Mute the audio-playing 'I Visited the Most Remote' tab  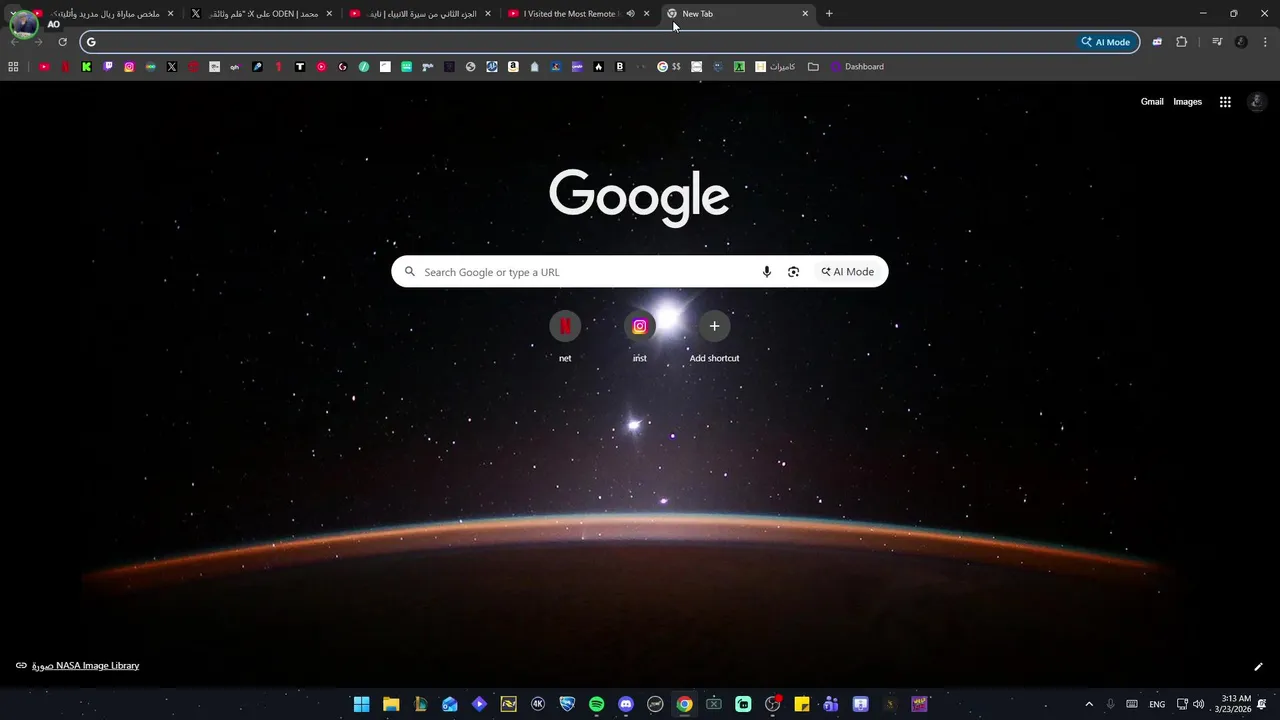coord(630,14)
